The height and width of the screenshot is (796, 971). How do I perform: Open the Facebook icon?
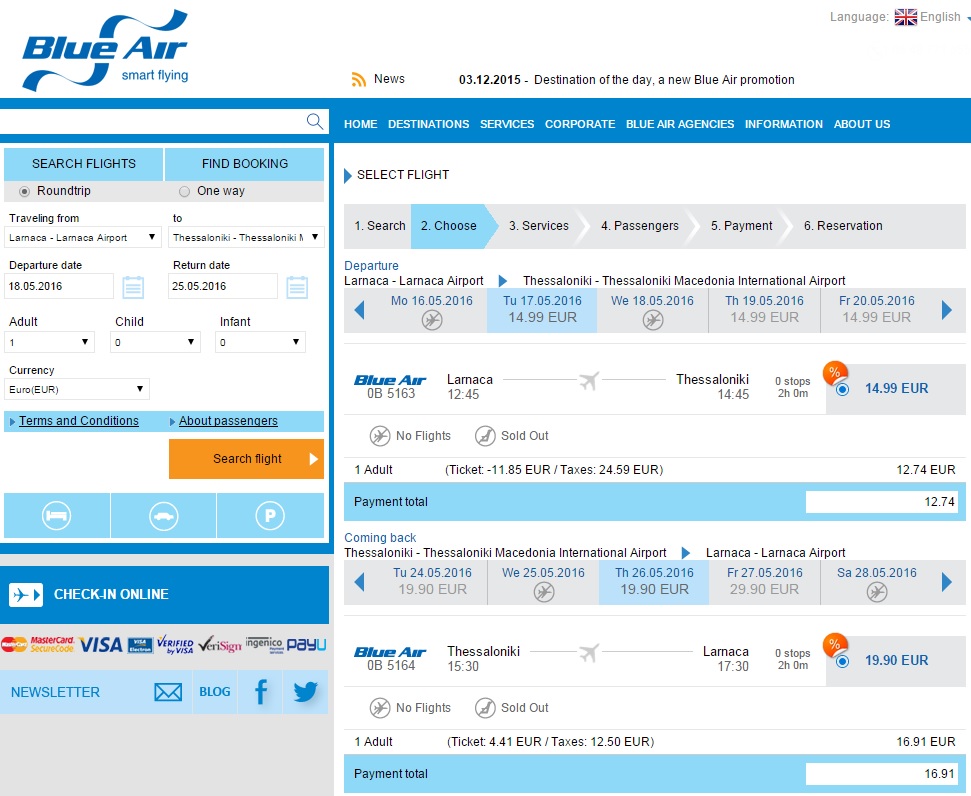(261, 692)
